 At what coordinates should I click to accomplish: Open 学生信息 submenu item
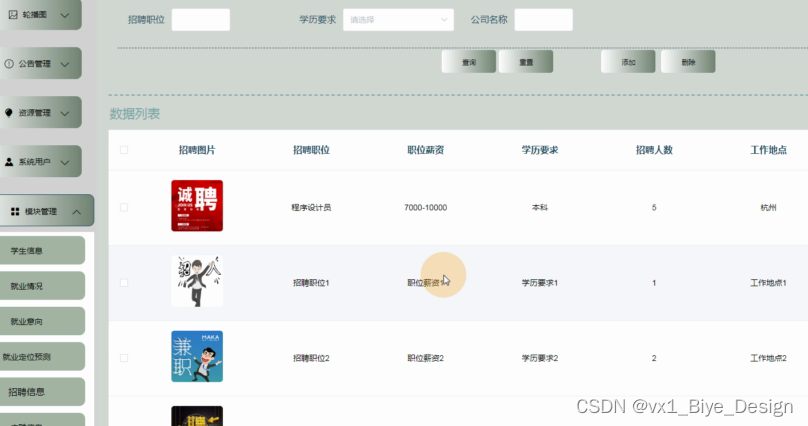tap(42, 250)
